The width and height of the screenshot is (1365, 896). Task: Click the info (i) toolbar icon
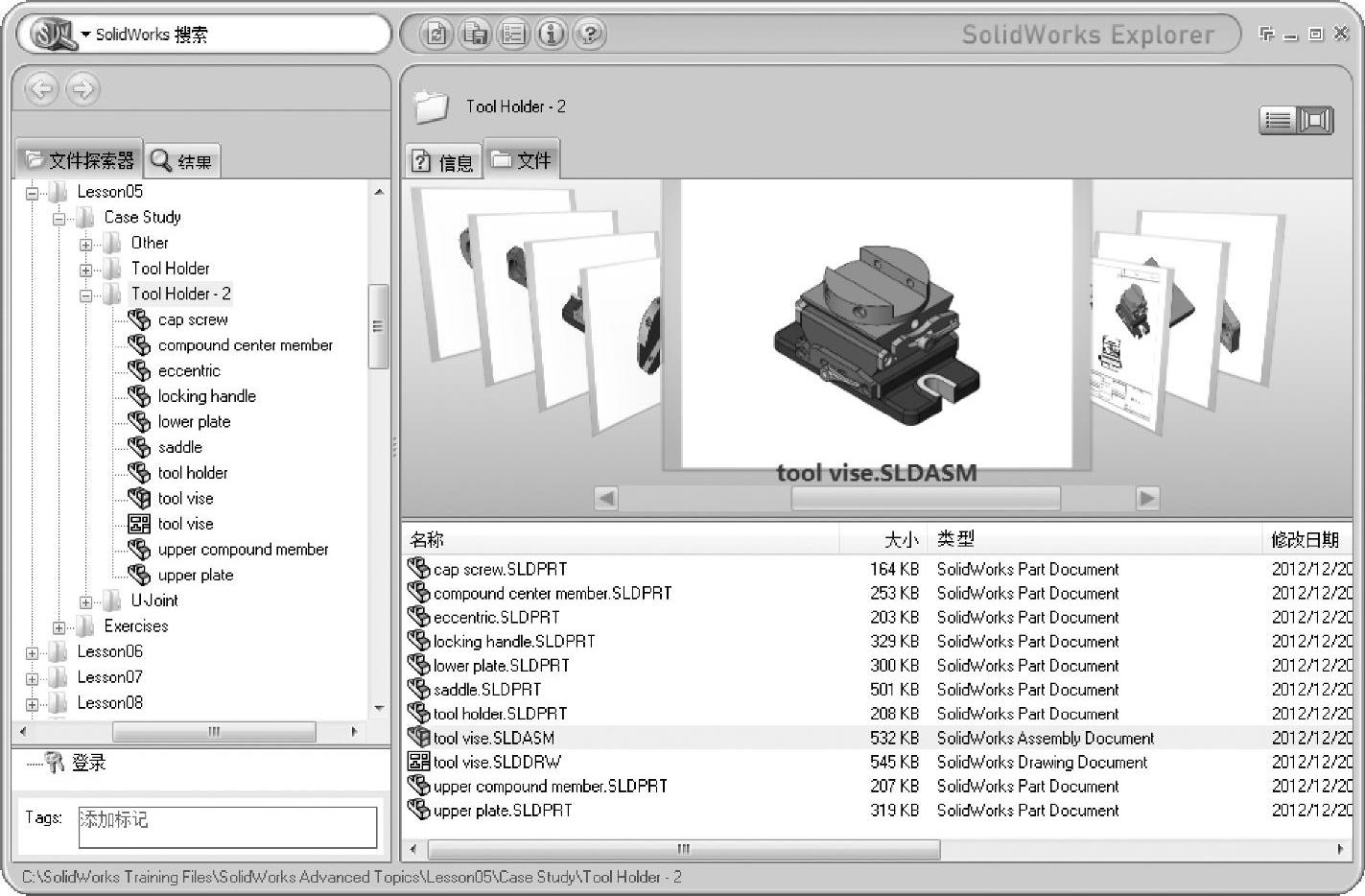552,35
